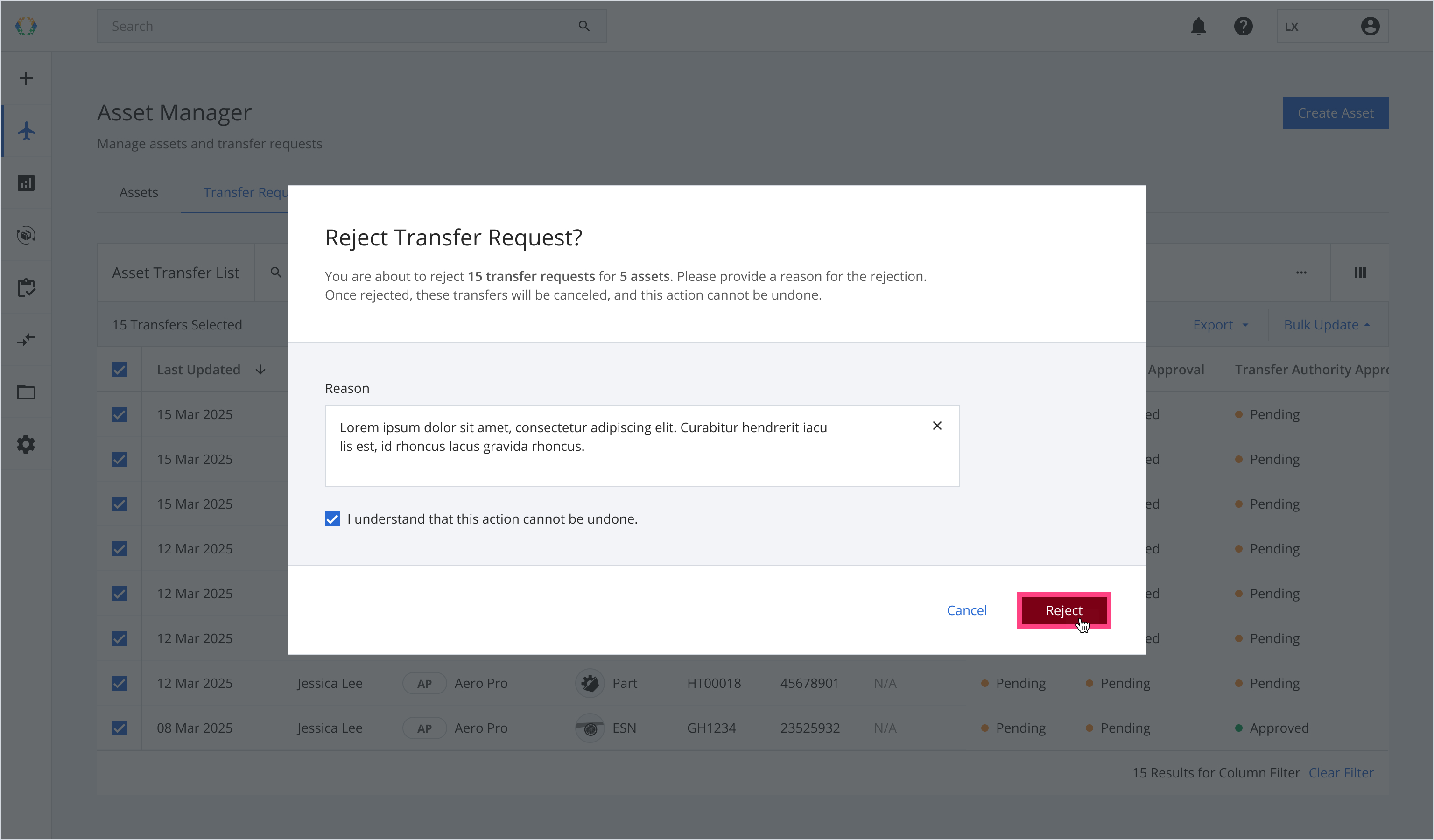Select the Transfer Requests tab
This screenshot has width=1434, height=840.
[x=245, y=192]
